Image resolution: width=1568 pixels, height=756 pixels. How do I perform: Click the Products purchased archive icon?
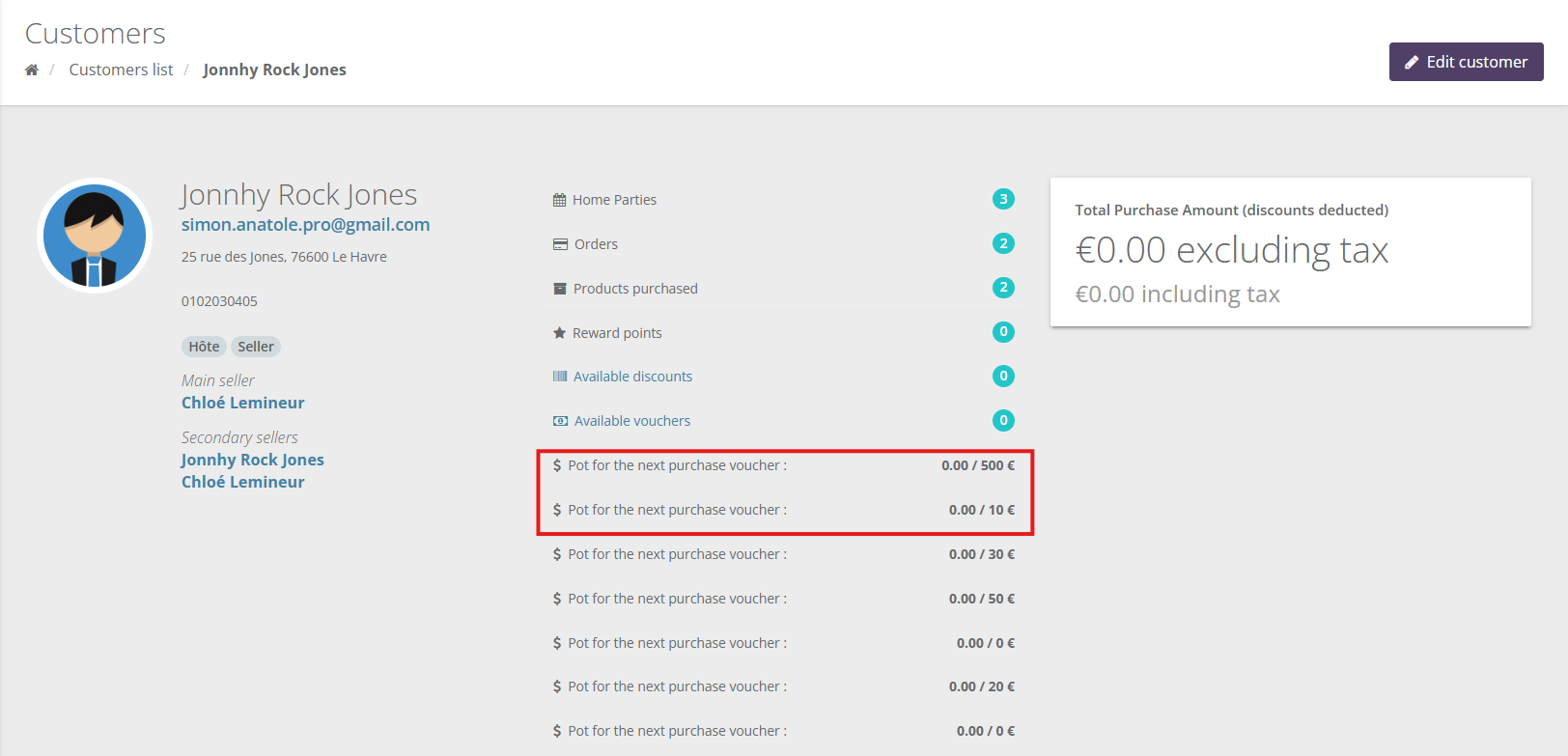(x=560, y=289)
